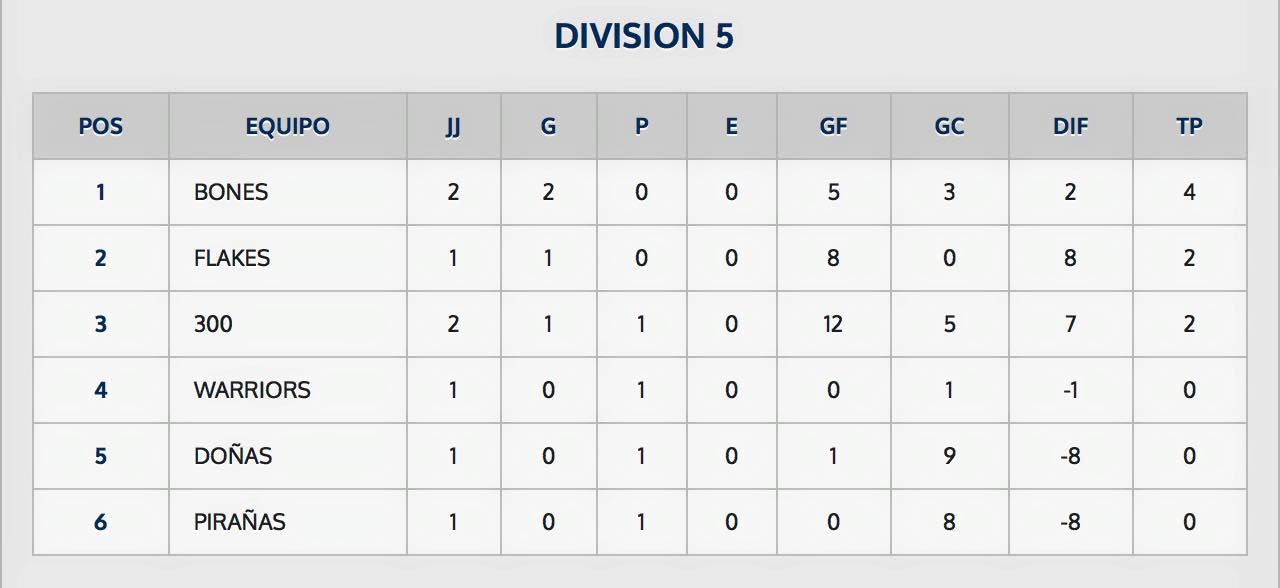
Task: Click goals-for value 12 in 300 row
Action: [x=833, y=324]
